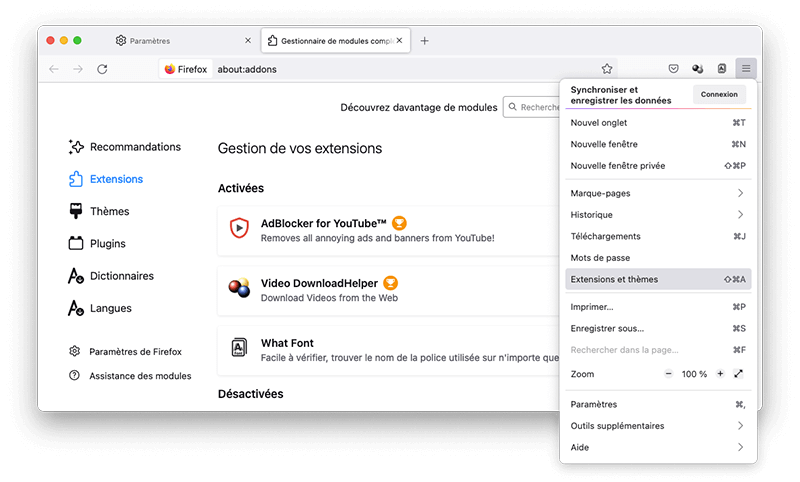Choose Nouvel onglet from the menu

pyautogui.click(x=658, y=122)
